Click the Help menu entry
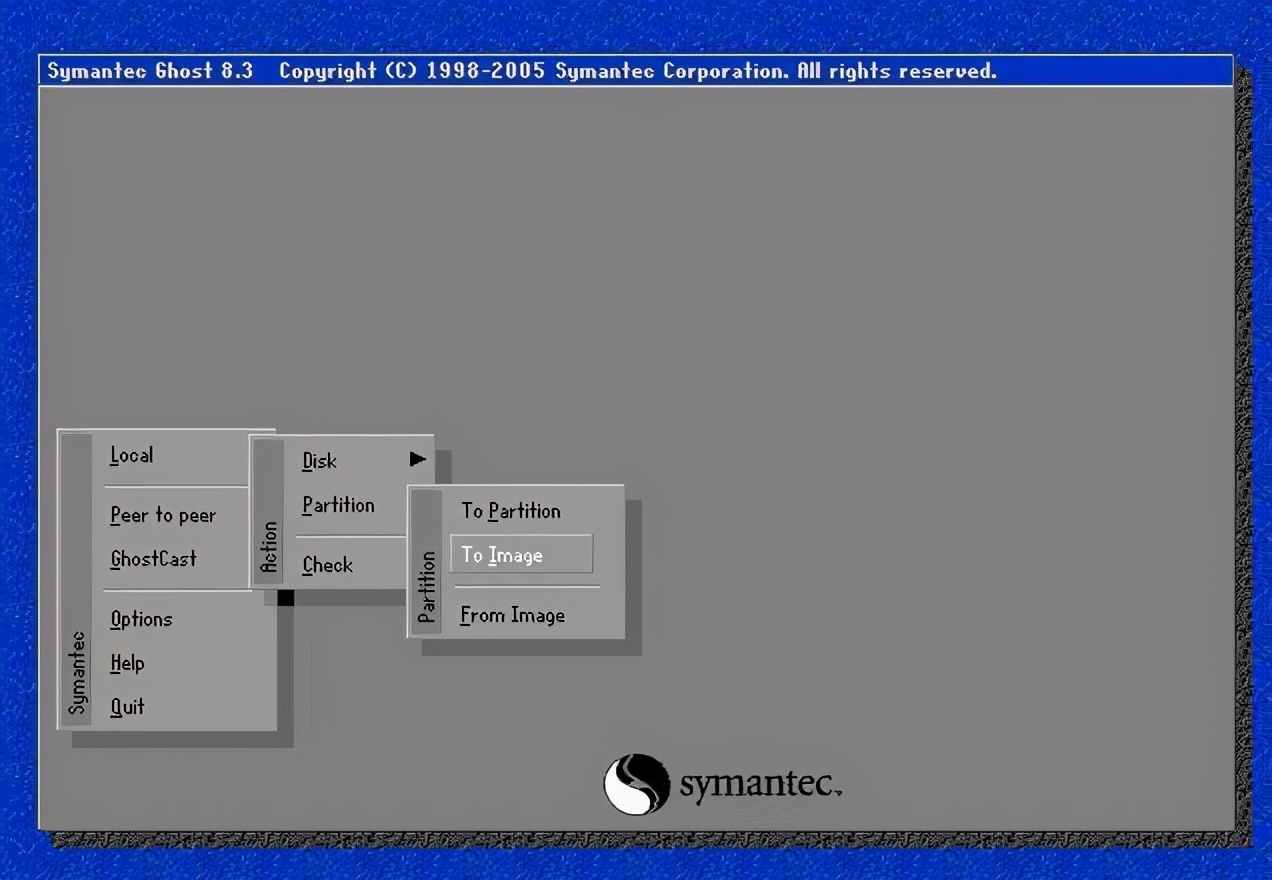The image size is (1272, 880). click(127, 663)
